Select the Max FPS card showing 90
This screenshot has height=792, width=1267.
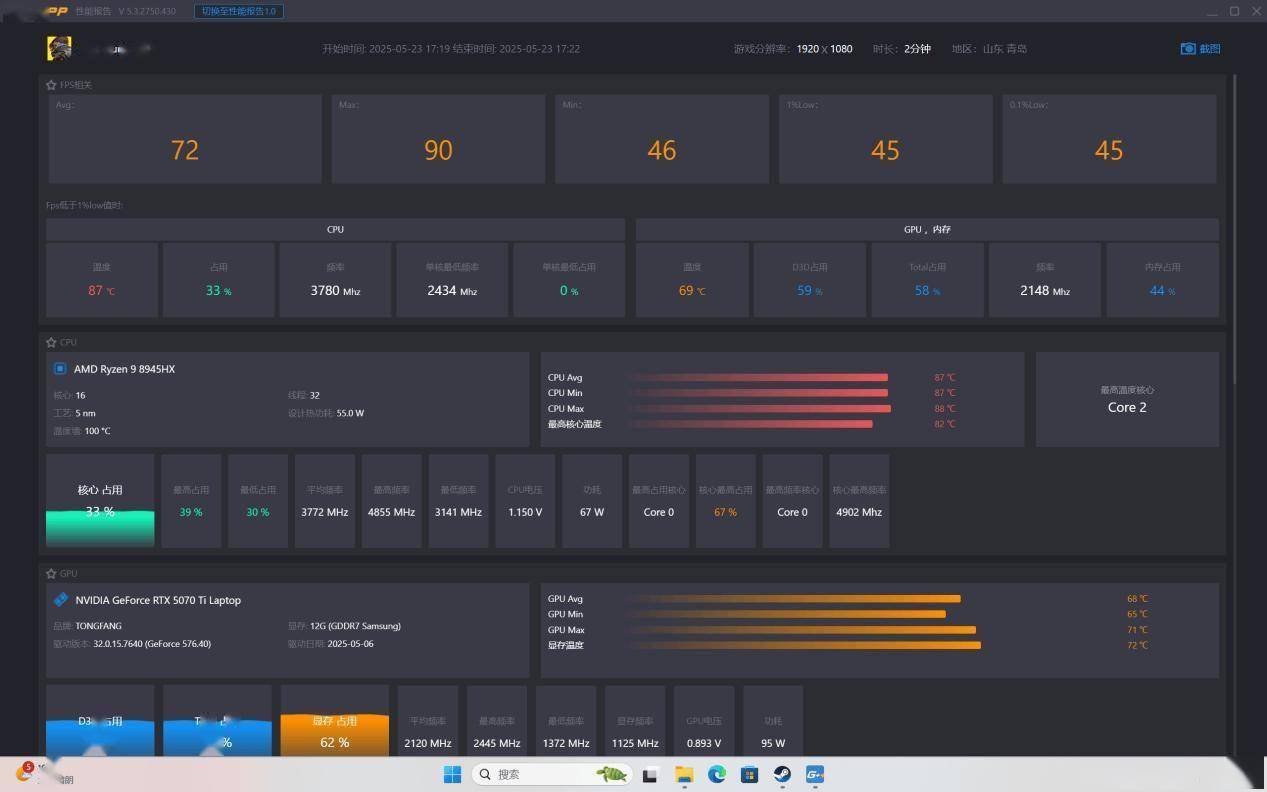tap(438, 139)
